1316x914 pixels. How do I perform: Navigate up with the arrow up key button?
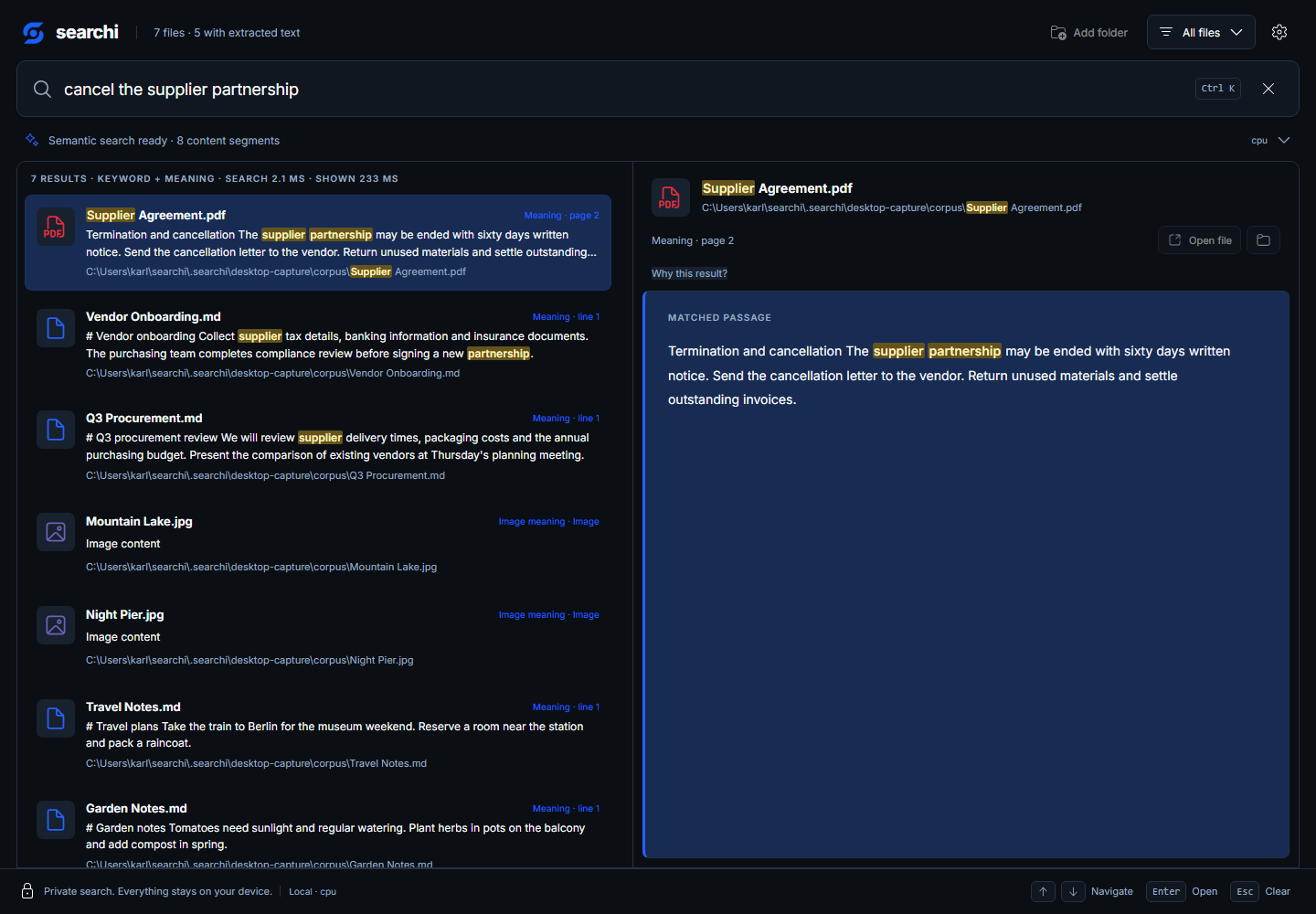pyautogui.click(x=1043, y=891)
